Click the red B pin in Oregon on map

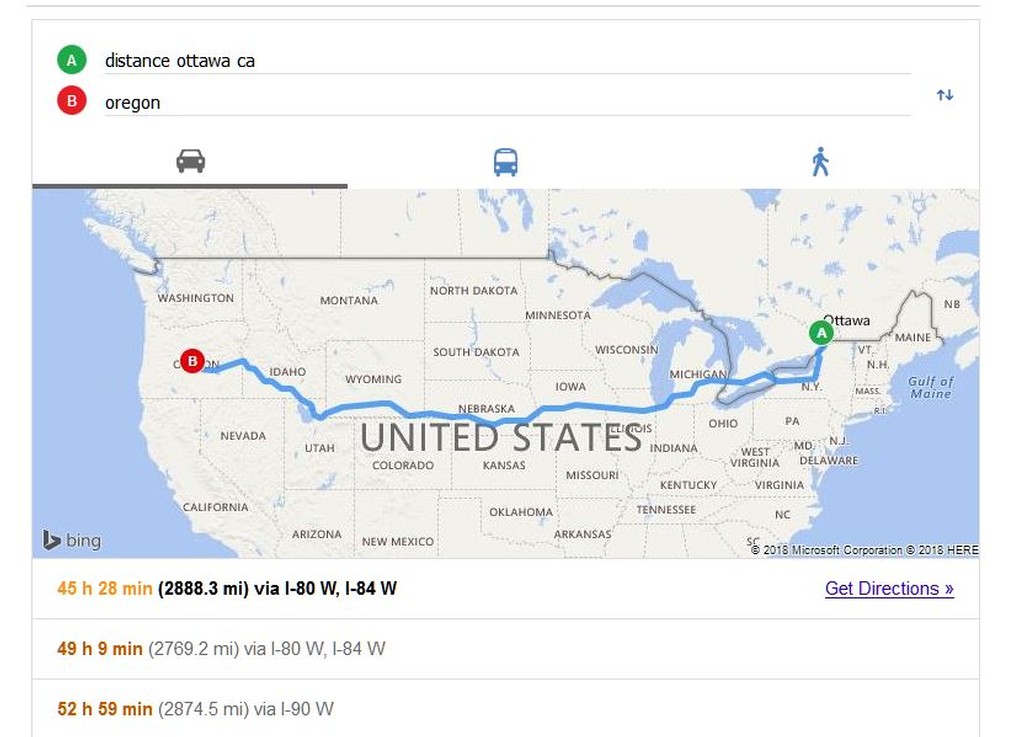coord(192,360)
